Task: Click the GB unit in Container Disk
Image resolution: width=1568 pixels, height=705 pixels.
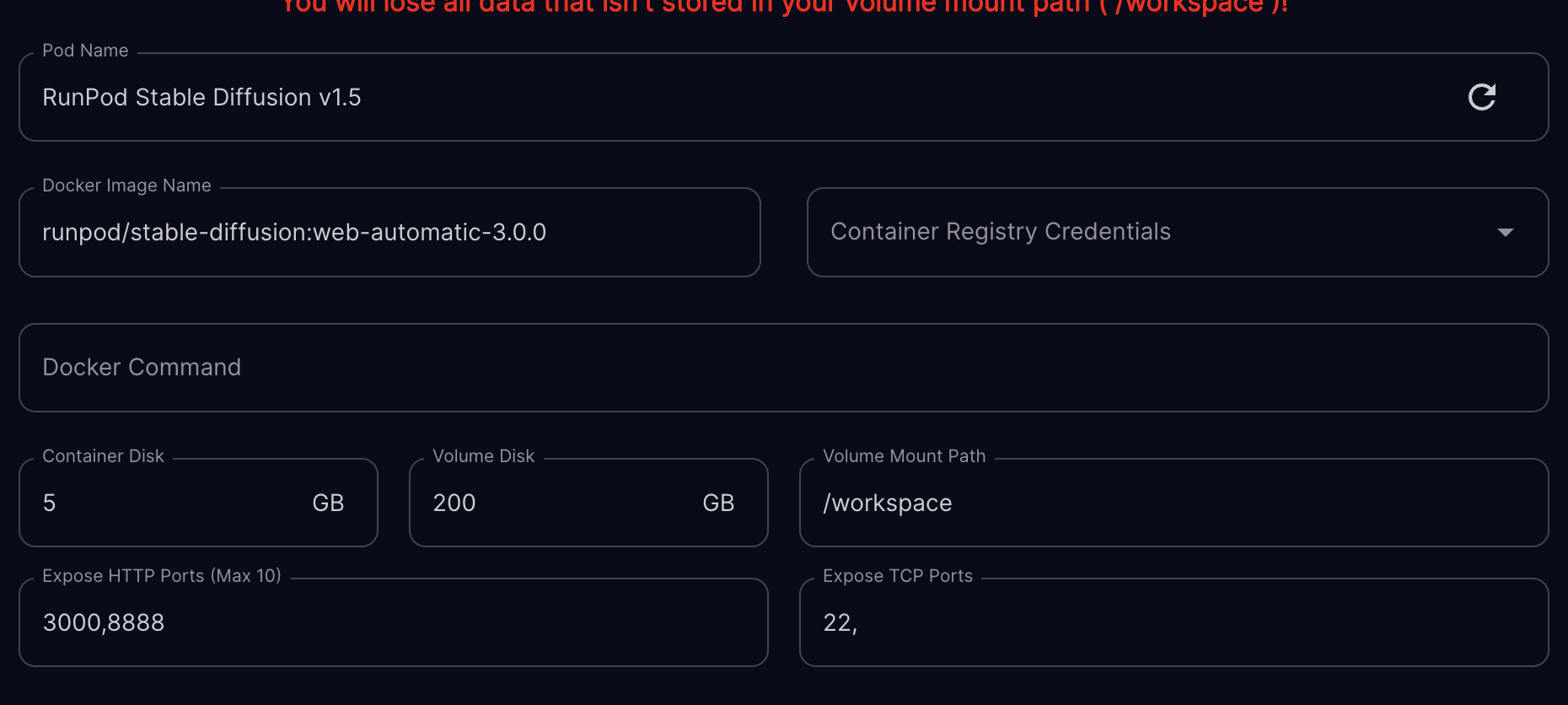Action: coord(328,503)
